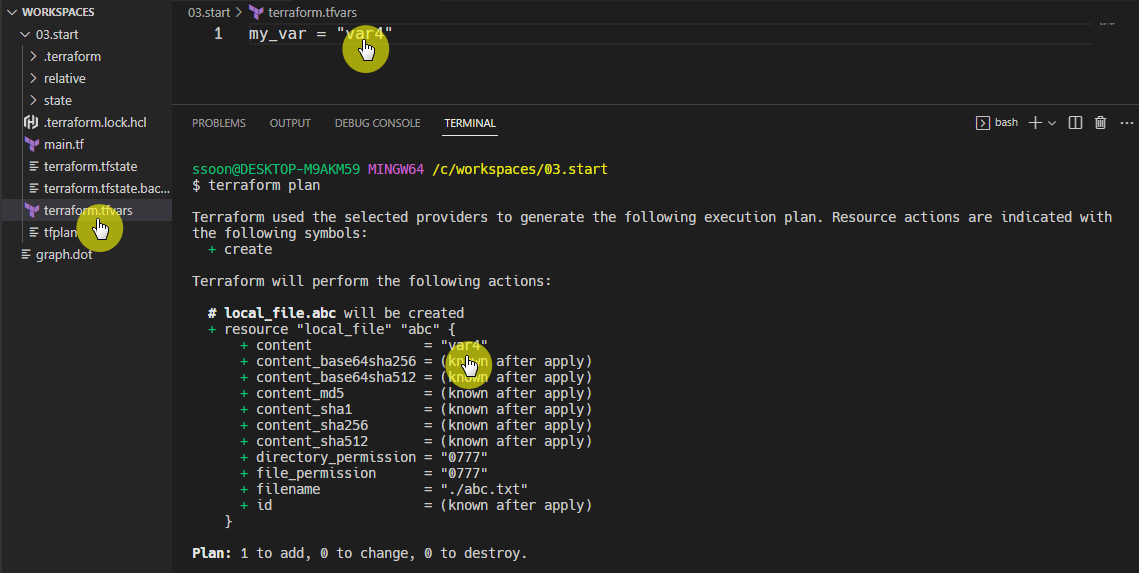
Task: Open the launch profile dropdown arrow
Action: tap(1051, 123)
